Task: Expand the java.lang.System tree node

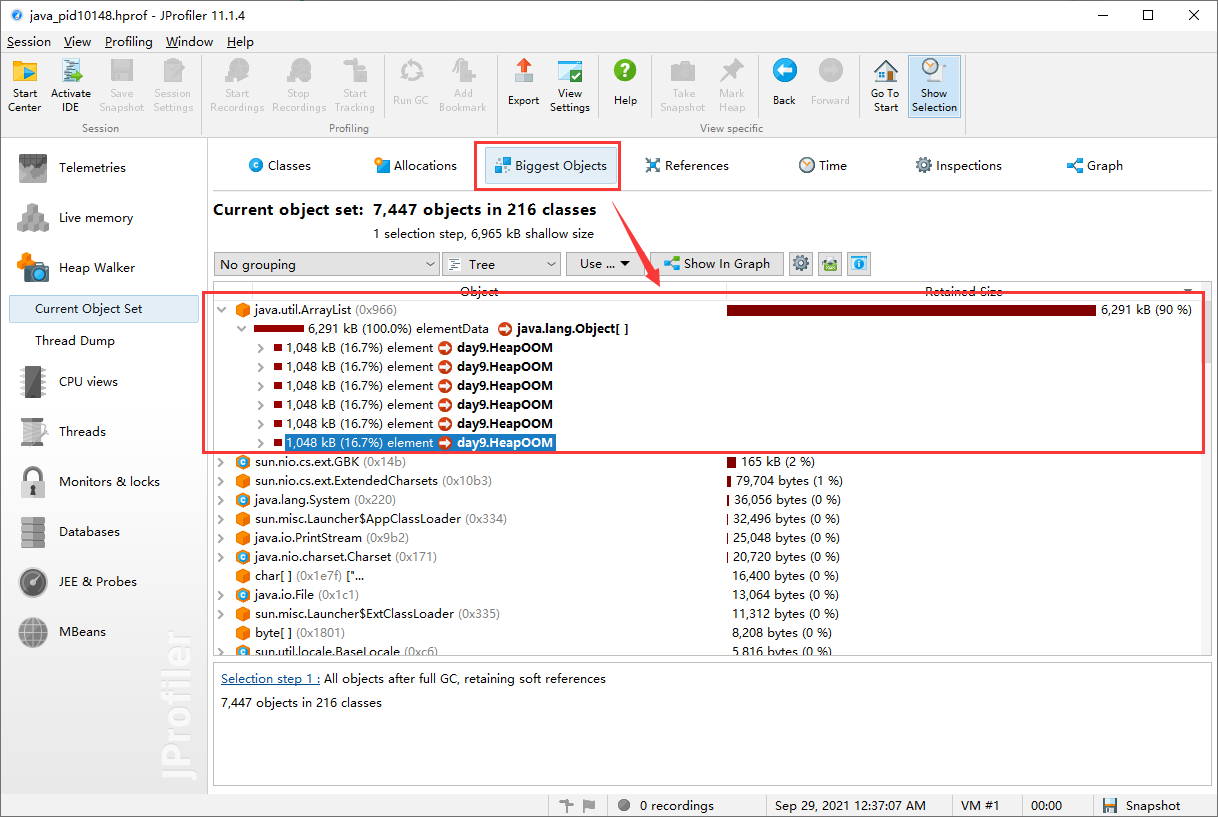Action: [223, 500]
